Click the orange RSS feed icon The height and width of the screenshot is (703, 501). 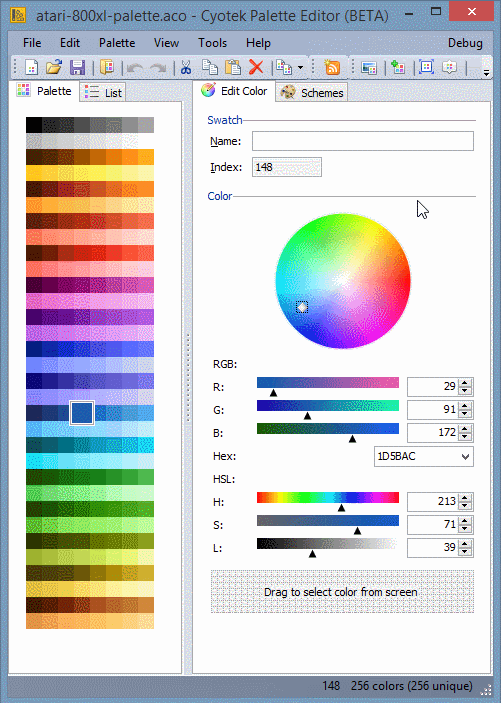[x=332, y=67]
